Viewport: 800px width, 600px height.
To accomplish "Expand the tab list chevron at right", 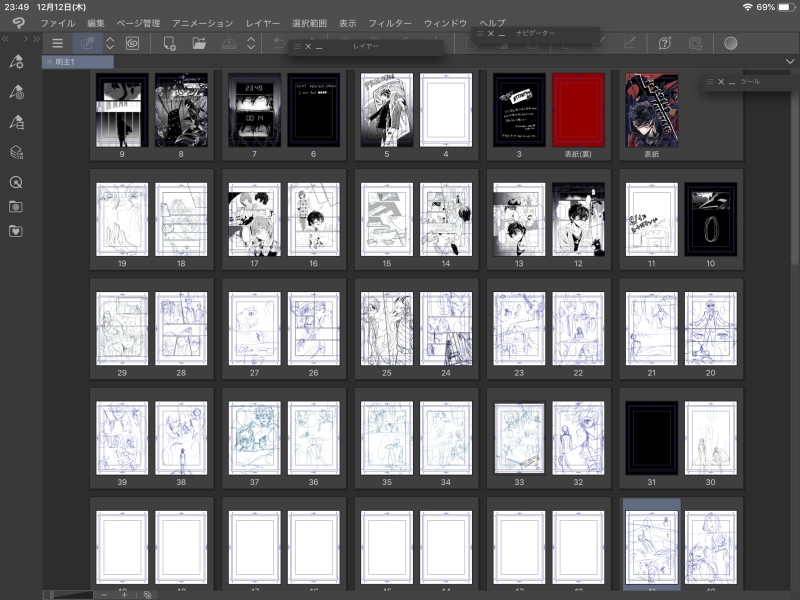I will (x=790, y=61).
